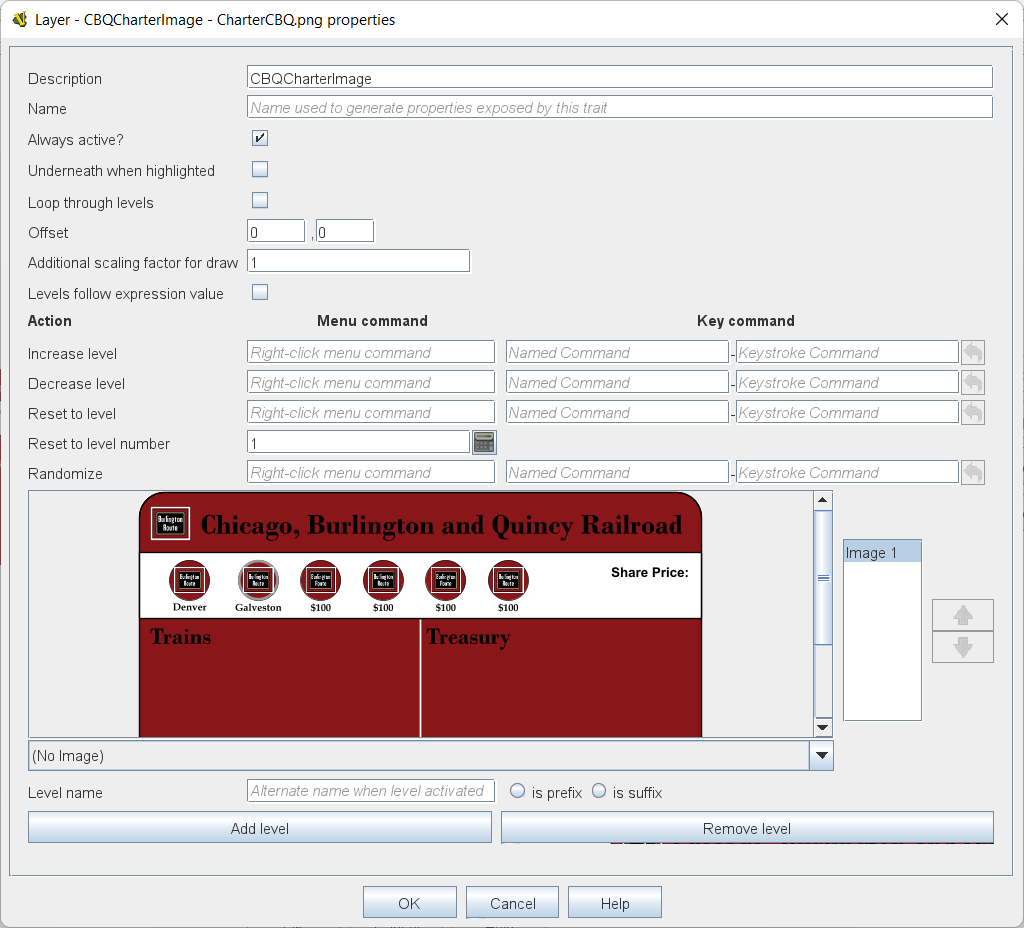Click Reset to level Named Command field
The width and height of the screenshot is (1024, 928).
pos(617,412)
